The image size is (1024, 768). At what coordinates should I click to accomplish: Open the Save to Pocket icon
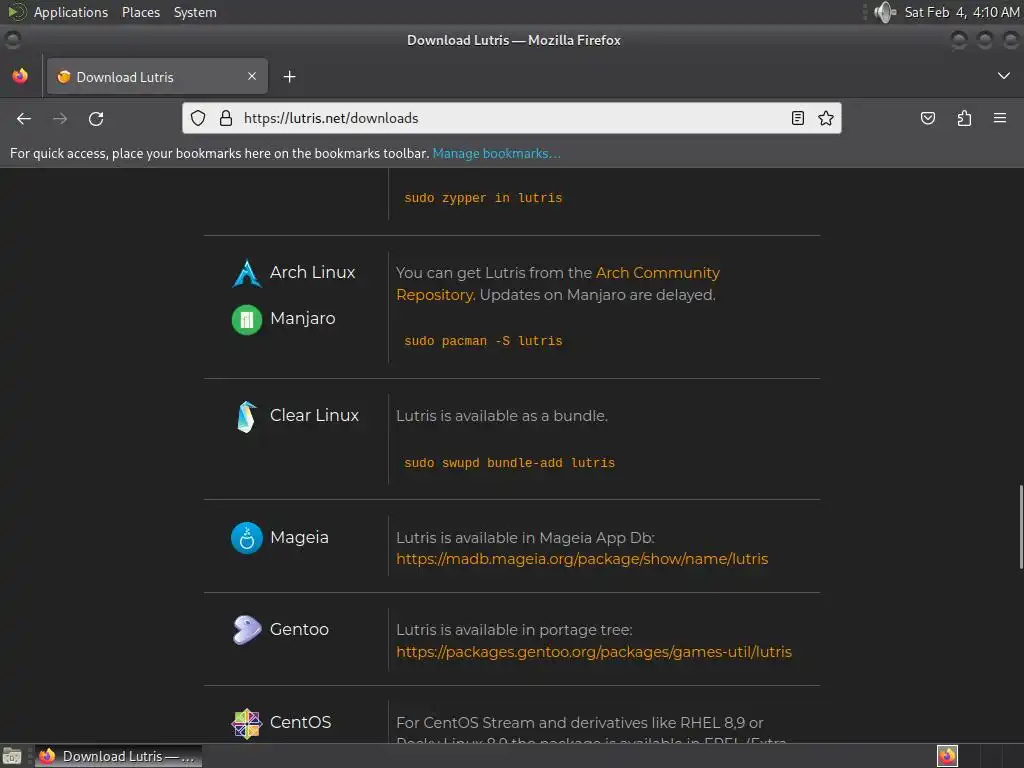click(927, 118)
